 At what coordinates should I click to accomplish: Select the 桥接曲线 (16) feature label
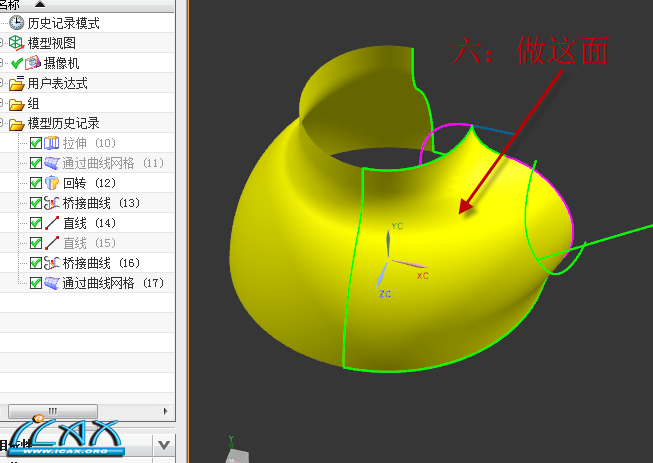[x=101, y=263]
